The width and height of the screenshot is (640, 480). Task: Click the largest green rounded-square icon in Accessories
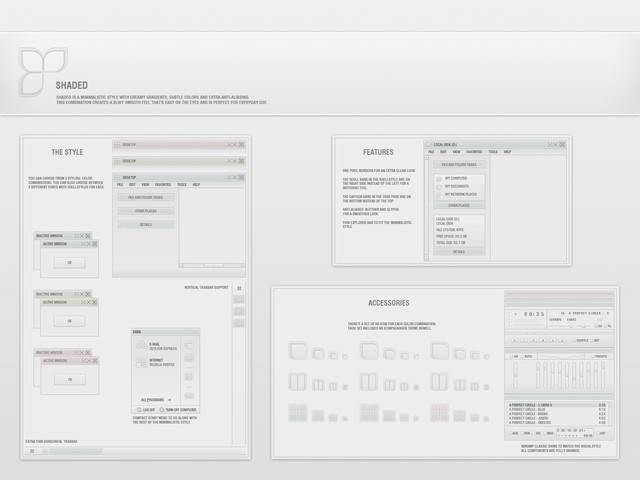[369, 351]
